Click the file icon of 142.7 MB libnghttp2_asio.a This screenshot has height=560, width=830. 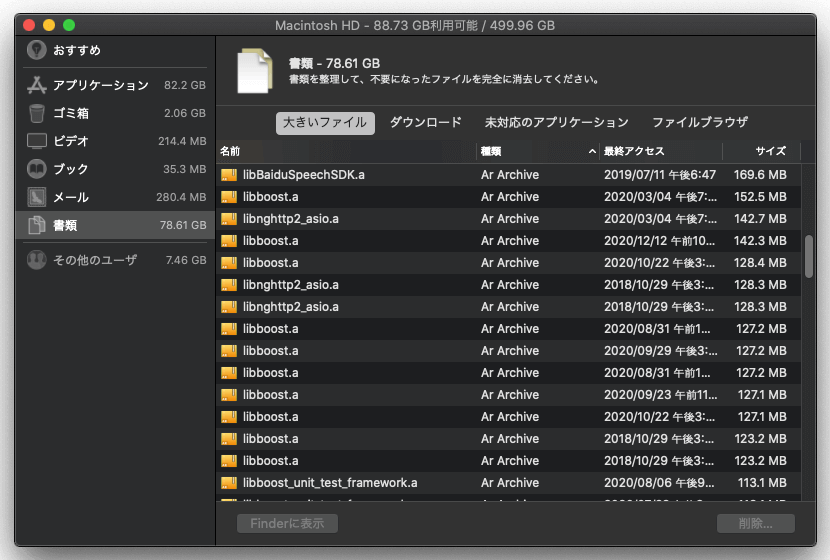point(229,219)
